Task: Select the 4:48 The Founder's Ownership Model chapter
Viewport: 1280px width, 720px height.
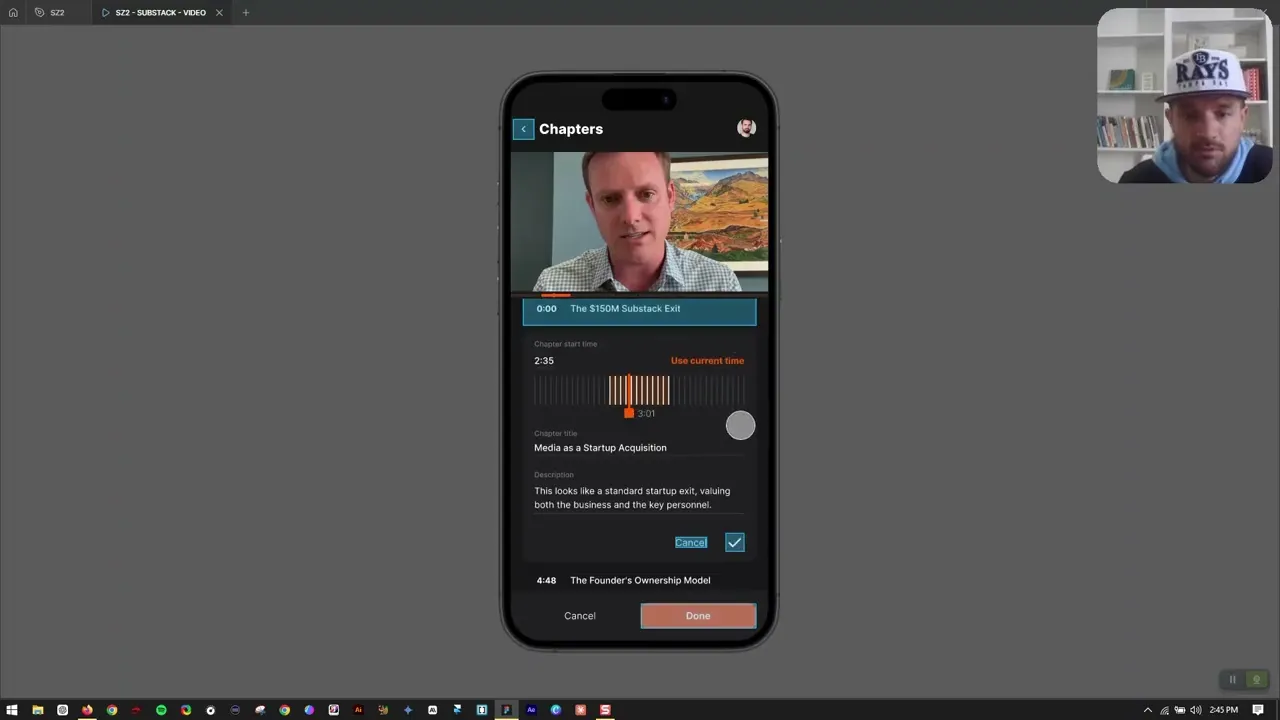Action: pyautogui.click(x=639, y=580)
